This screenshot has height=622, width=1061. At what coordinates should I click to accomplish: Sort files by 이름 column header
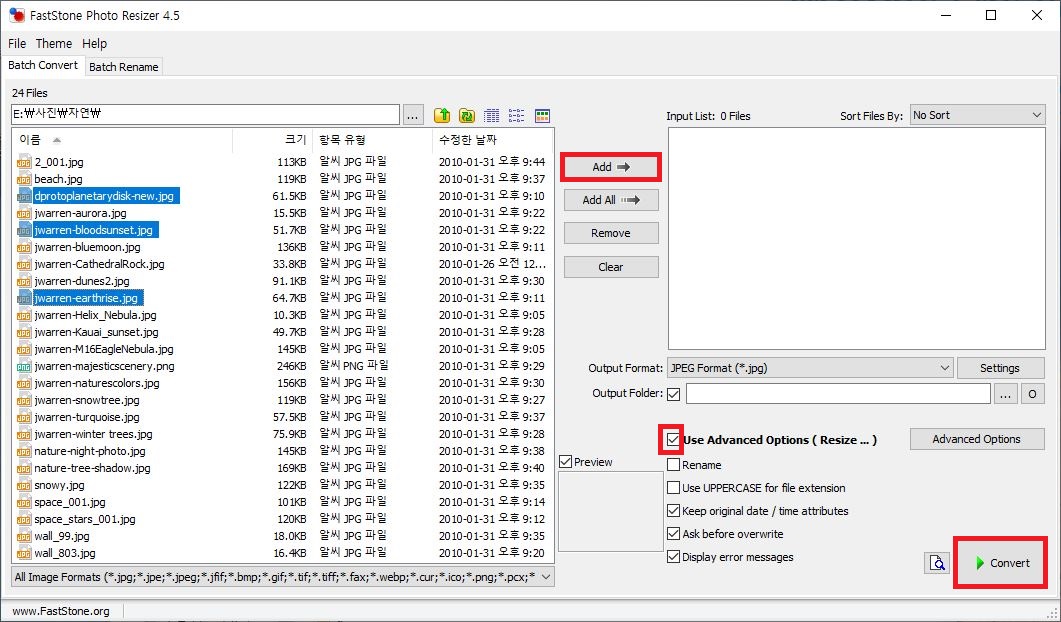[122, 140]
